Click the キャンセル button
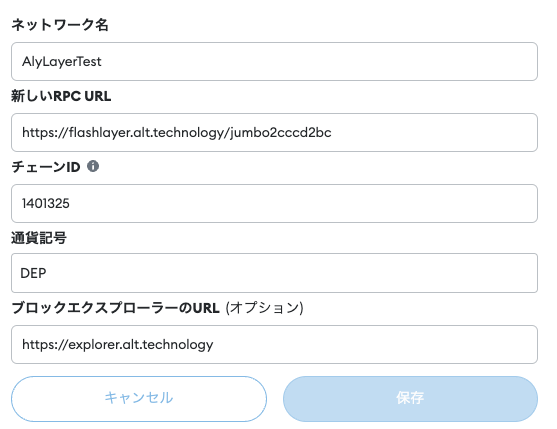This screenshot has height=429, width=557. pyautogui.click(x=139, y=399)
